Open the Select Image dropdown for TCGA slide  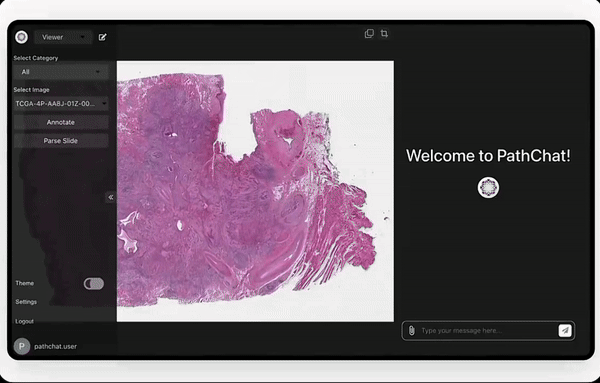tap(61, 104)
